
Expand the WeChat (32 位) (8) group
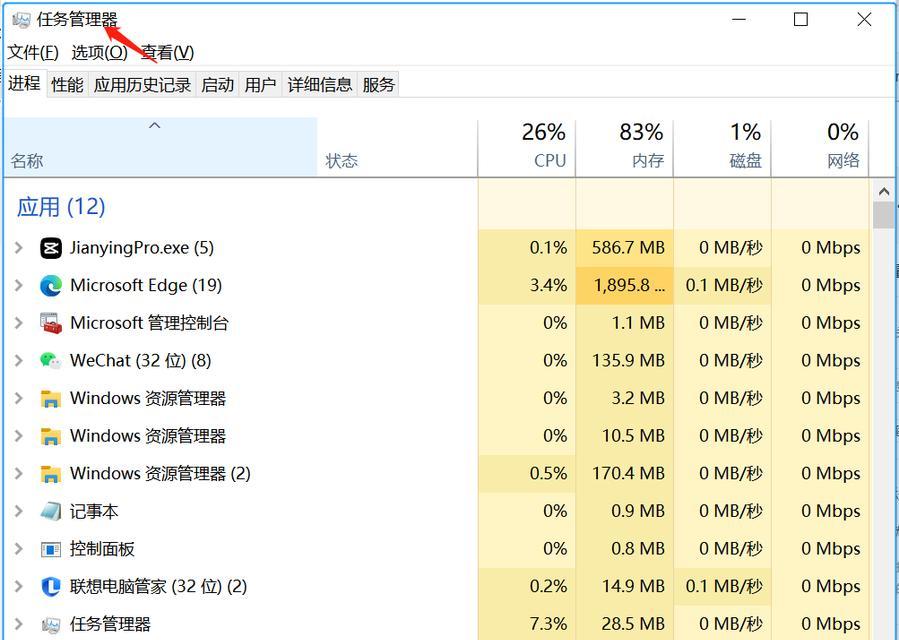coord(18,361)
